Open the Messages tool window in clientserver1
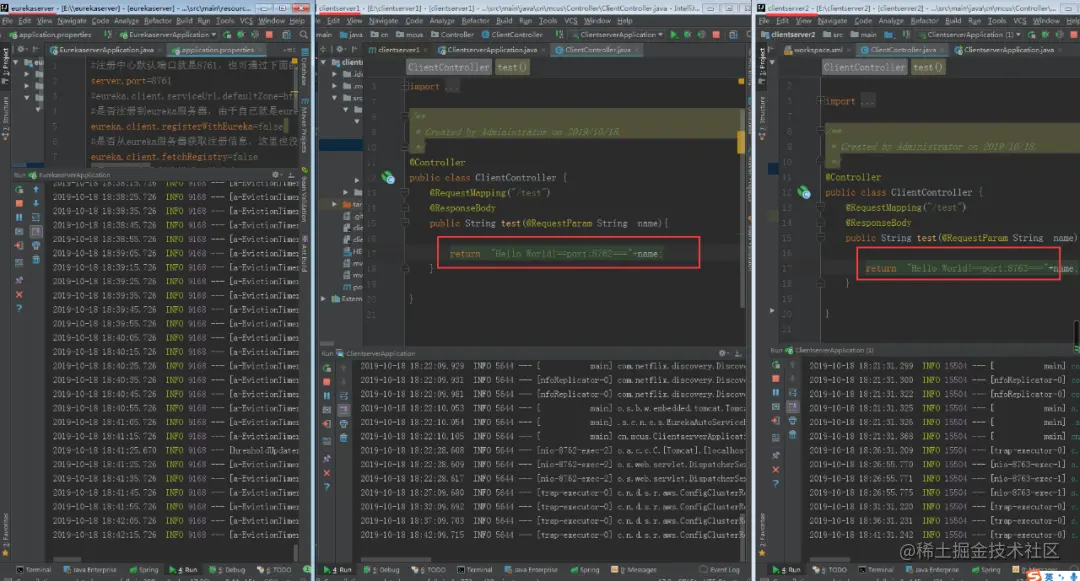 634,570
